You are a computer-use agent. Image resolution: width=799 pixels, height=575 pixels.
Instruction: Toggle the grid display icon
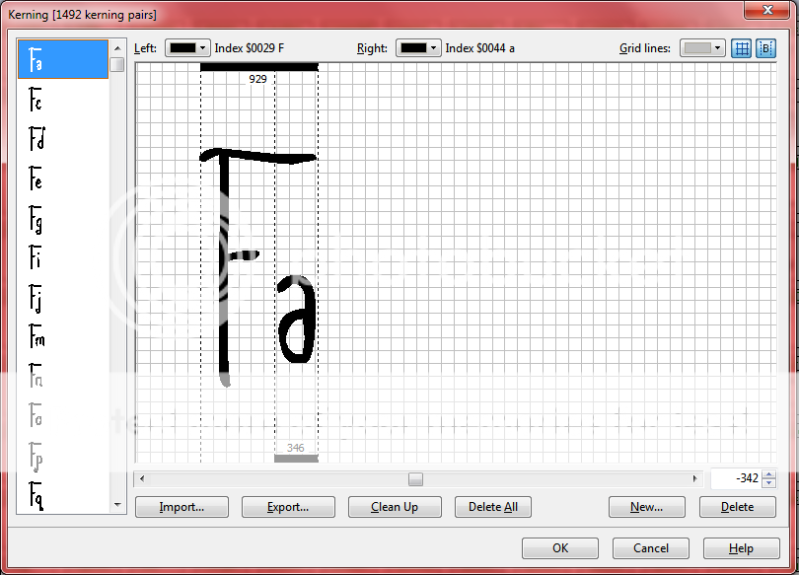(741, 48)
